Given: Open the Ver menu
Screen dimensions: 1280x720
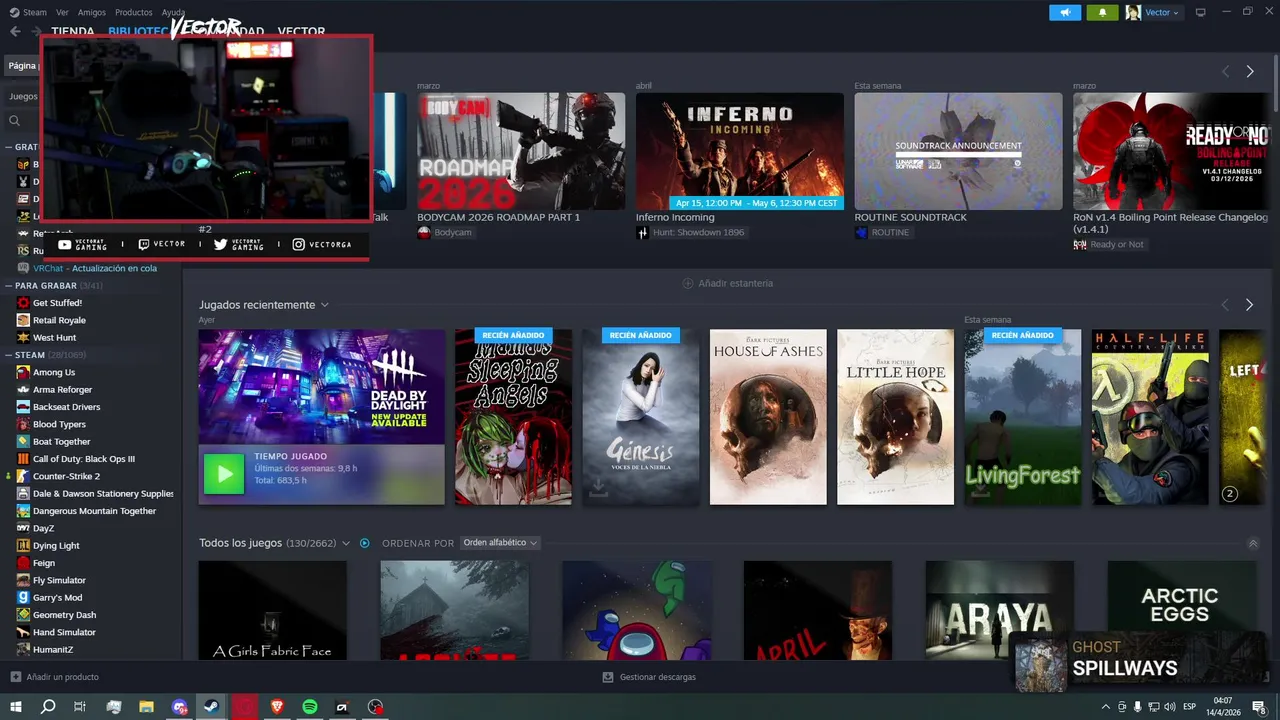Looking at the screenshot, I should coord(62,12).
